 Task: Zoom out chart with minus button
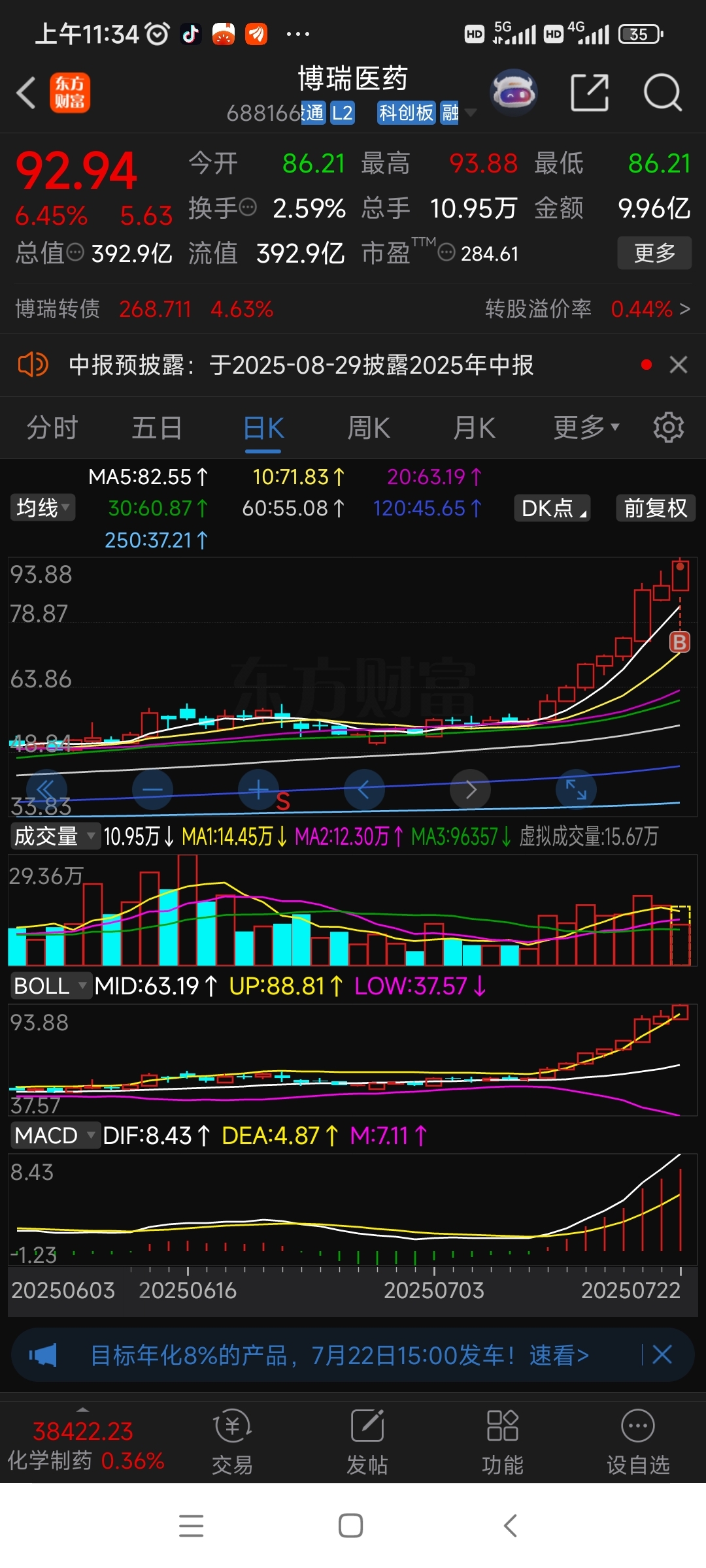152,790
